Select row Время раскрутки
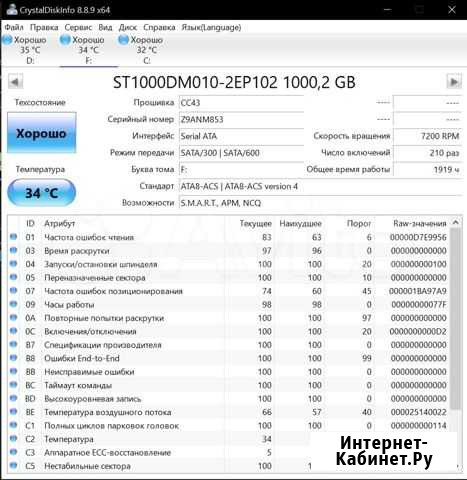 pyautogui.click(x=228, y=250)
